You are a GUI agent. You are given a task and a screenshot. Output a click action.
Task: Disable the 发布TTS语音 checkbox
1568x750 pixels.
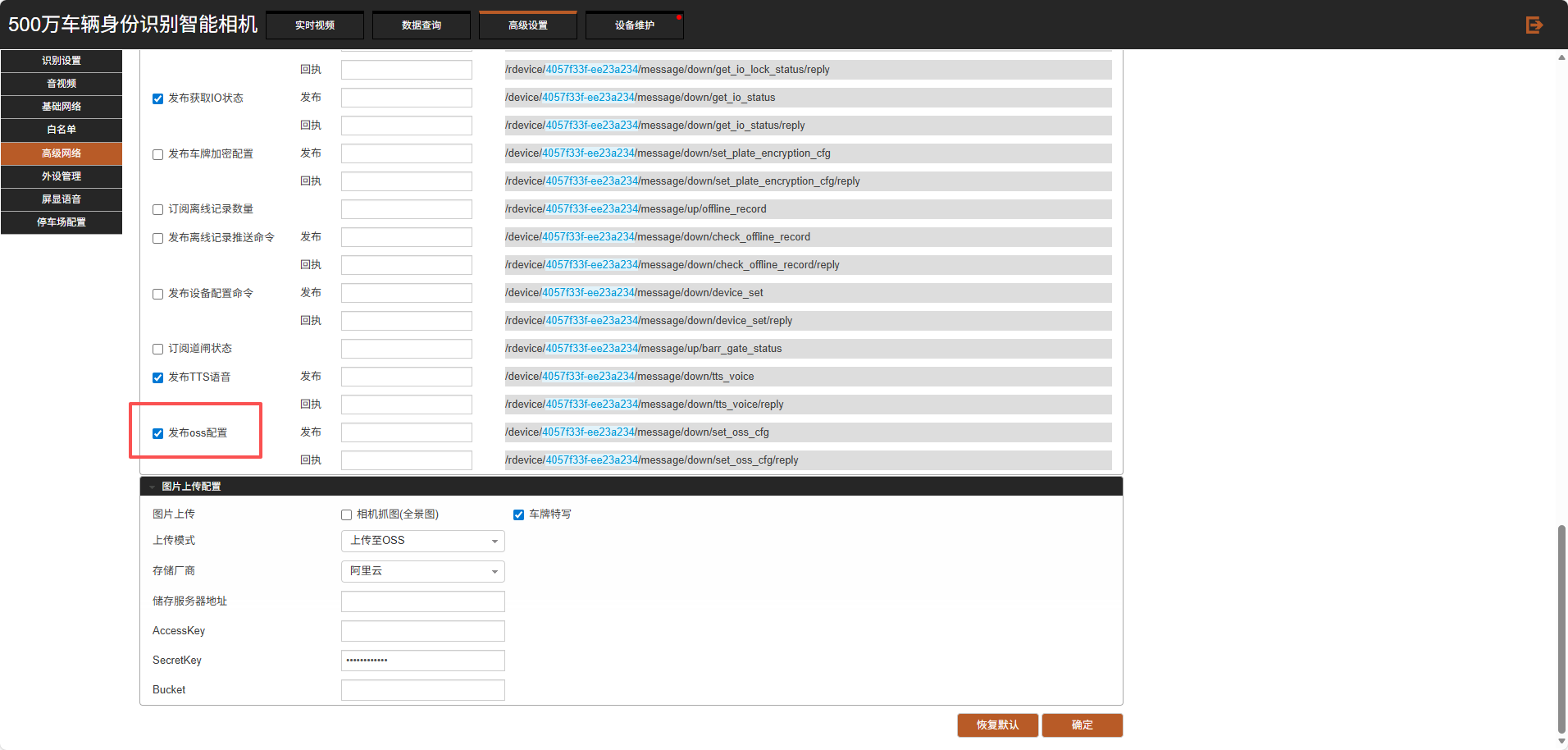pyautogui.click(x=158, y=378)
